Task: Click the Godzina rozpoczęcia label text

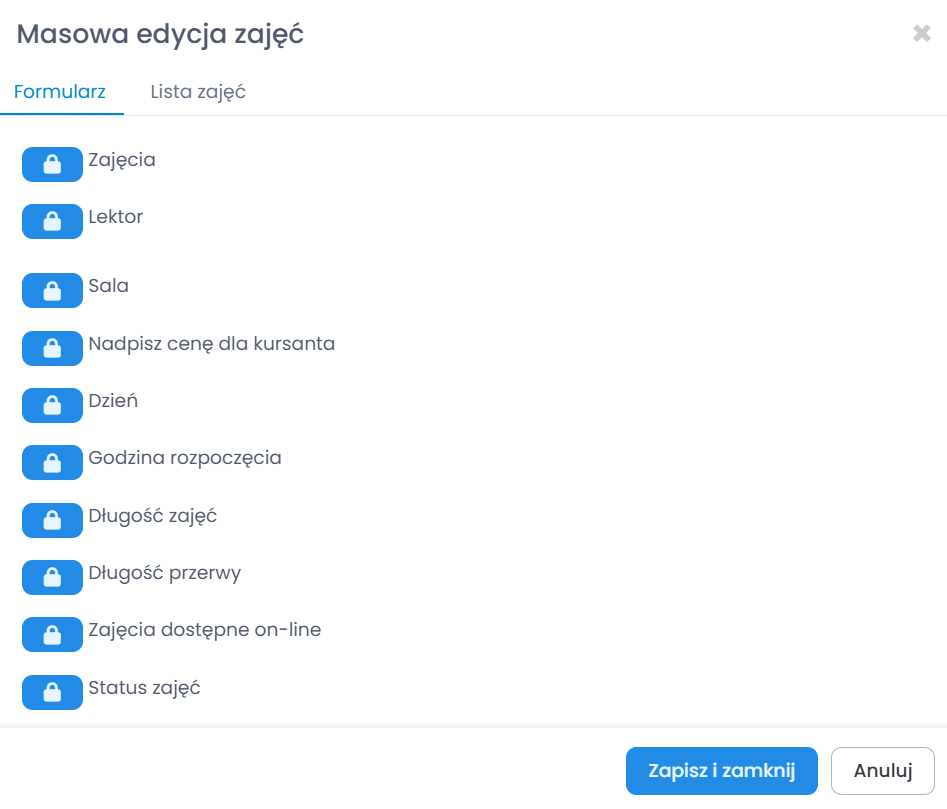Action: pos(185,458)
